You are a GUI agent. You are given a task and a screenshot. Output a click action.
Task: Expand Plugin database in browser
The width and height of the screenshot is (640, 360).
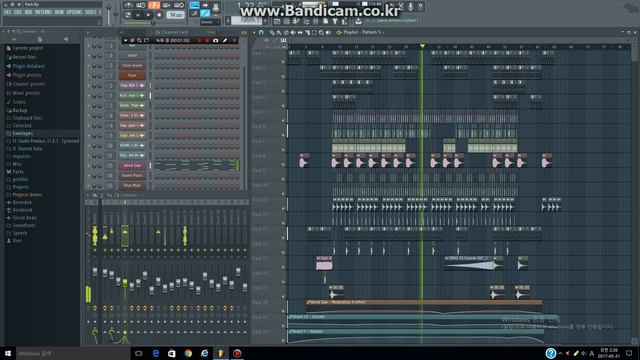coord(25,66)
